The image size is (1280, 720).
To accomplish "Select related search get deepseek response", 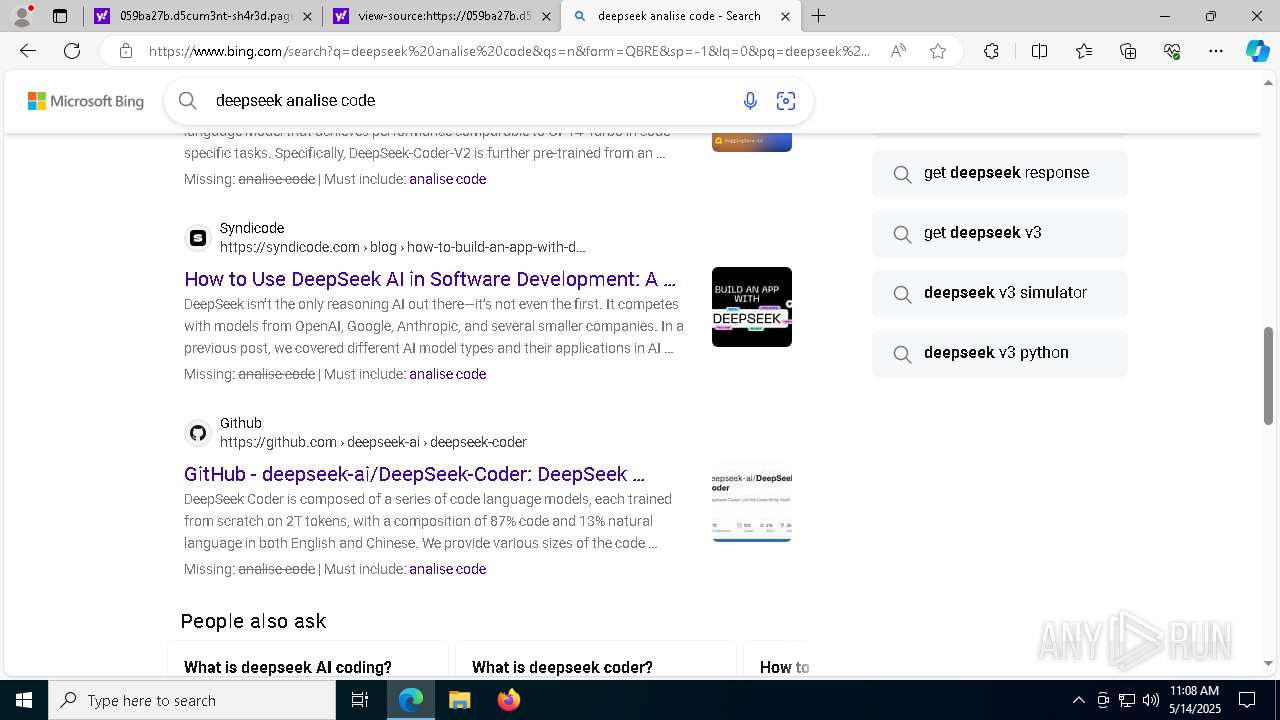I will [x=1000, y=173].
